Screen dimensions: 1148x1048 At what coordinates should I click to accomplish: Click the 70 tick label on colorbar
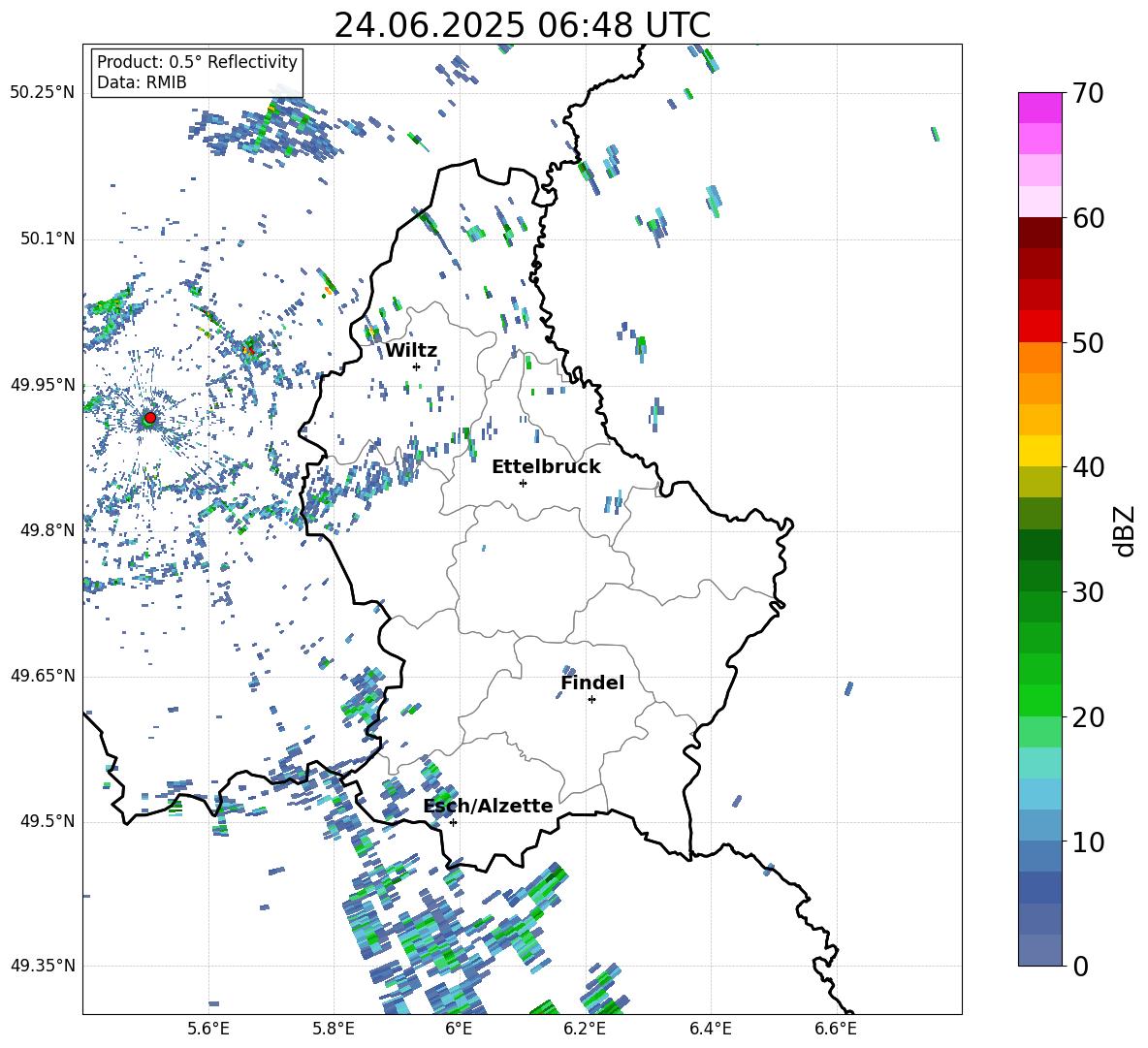1088,94
